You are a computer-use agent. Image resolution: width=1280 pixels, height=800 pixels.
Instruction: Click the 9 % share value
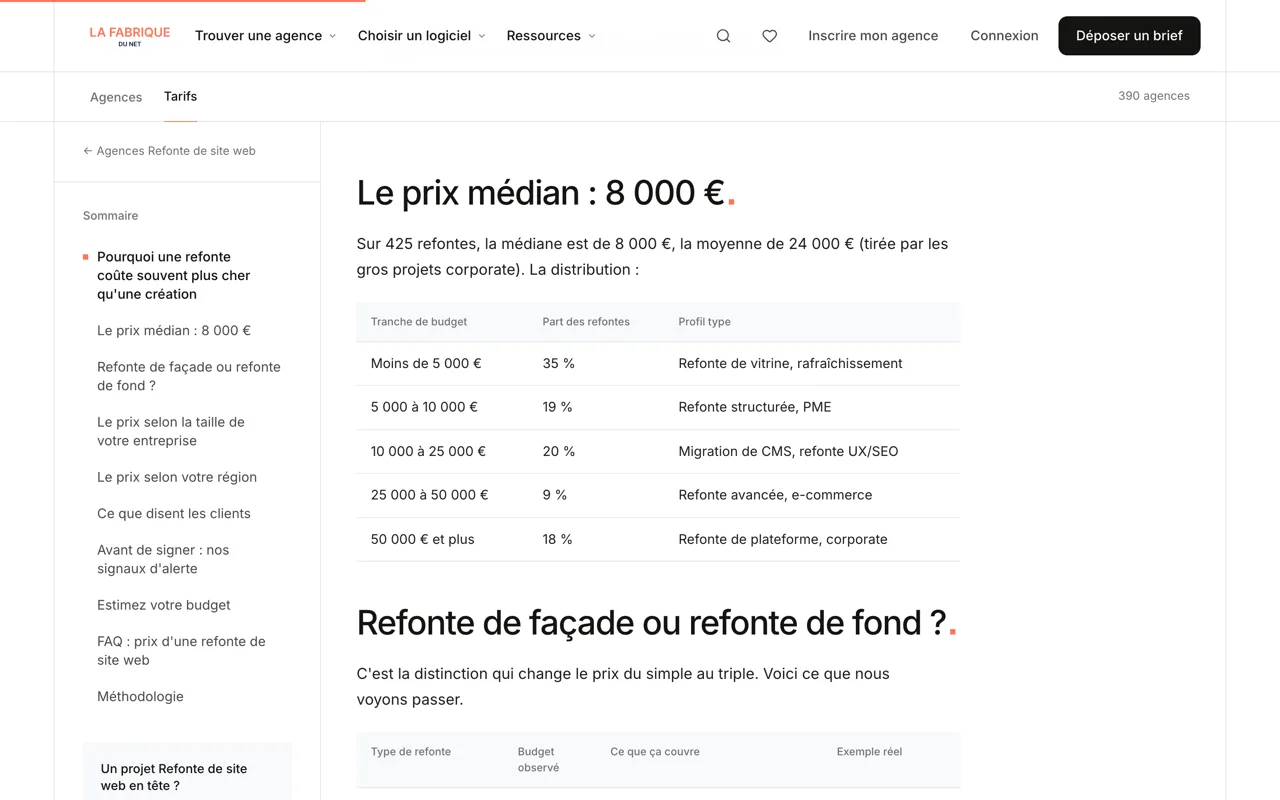(x=555, y=495)
